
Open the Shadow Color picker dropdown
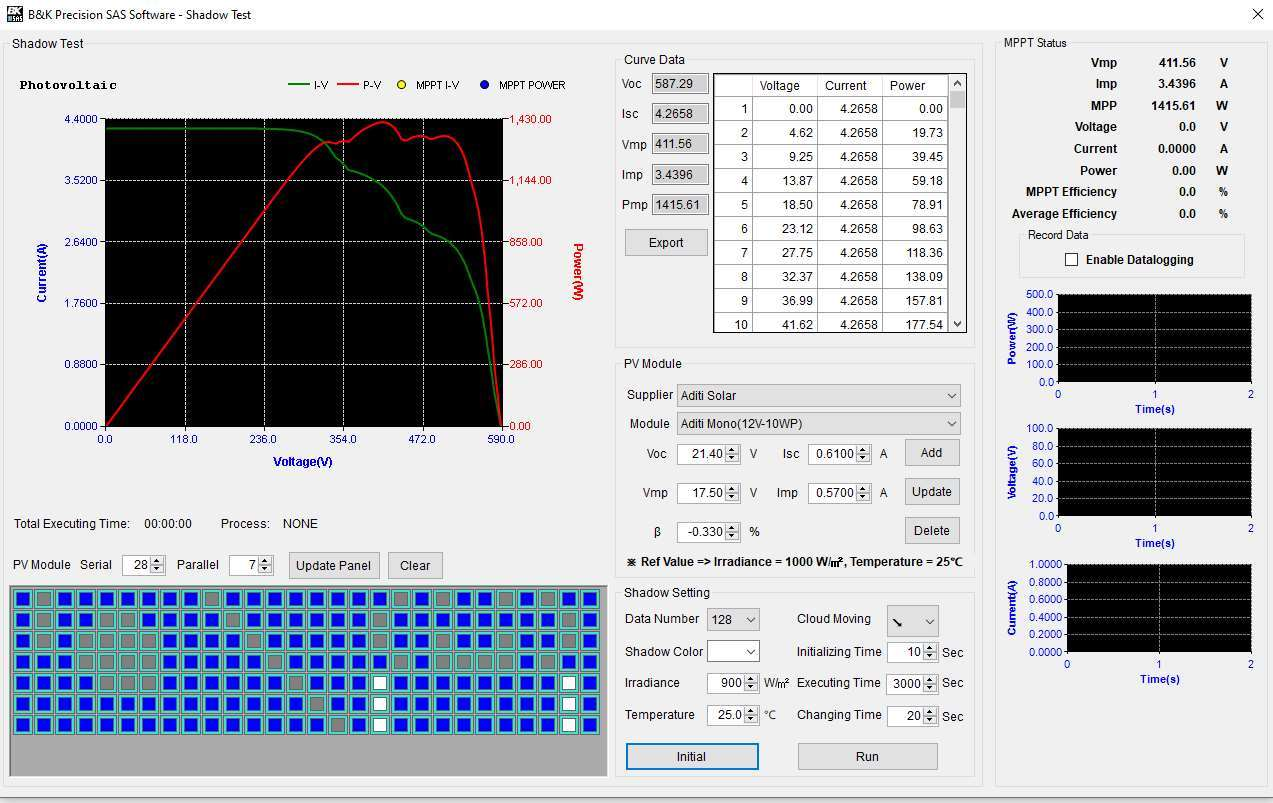[x=733, y=652]
